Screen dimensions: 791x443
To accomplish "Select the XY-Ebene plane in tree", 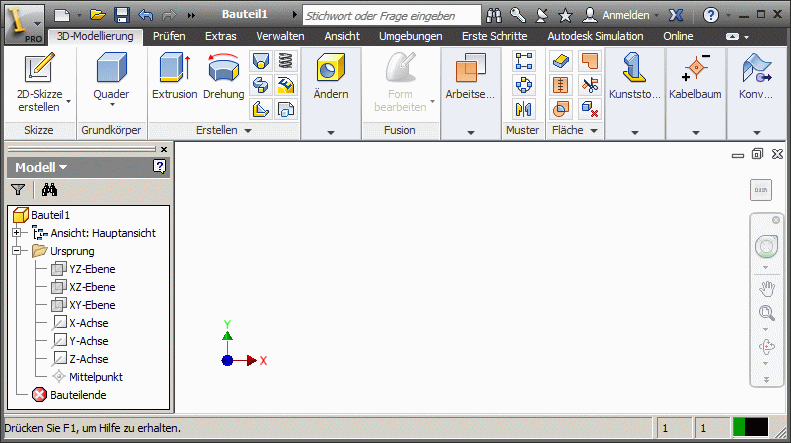I will tap(91, 305).
